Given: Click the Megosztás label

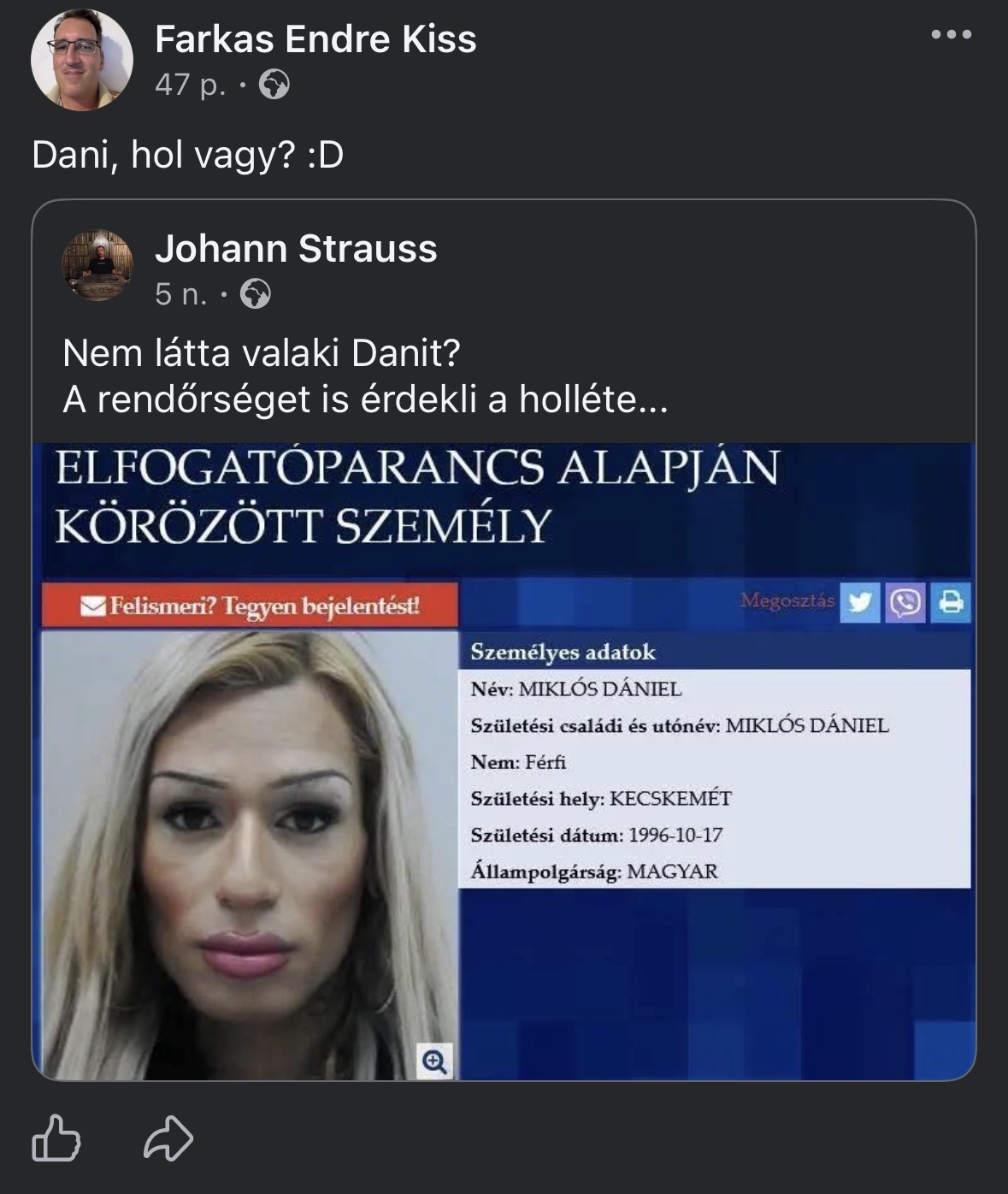Looking at the screenshot, I should pyautogui.click(x=787, y=600).
